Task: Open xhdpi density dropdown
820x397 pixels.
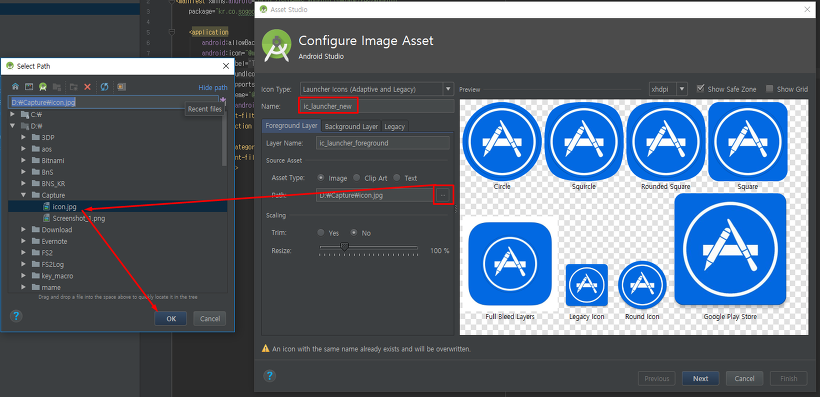Action: click(681, 89)
